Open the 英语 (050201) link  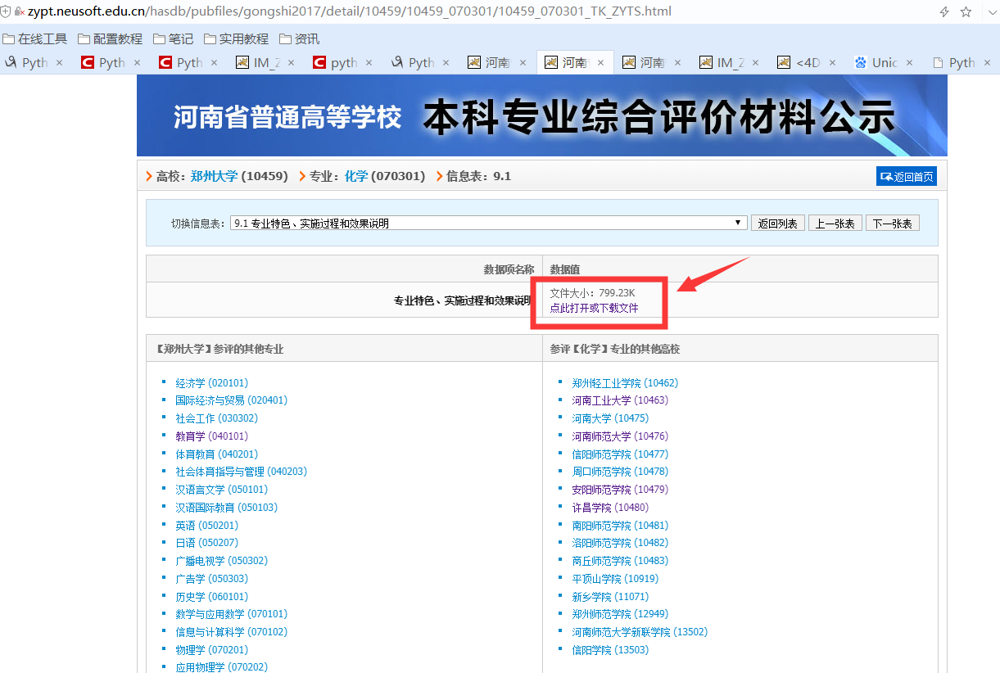point(207,525)
